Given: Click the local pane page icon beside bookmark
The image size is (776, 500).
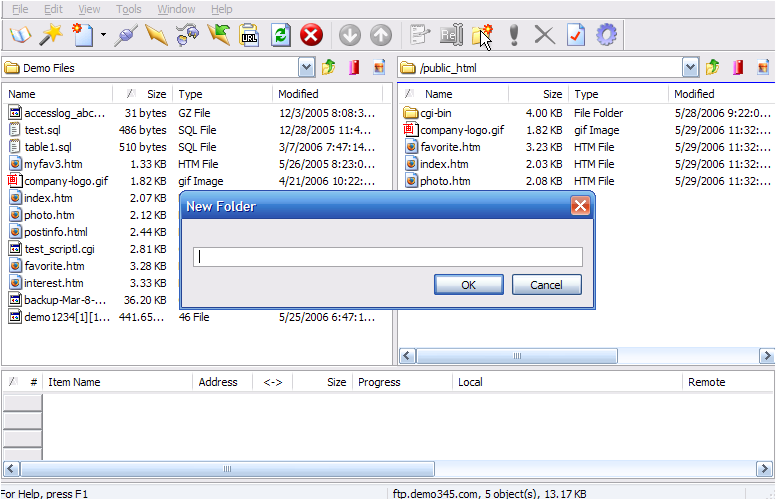Looking at the screenshot, I should 379,67.
